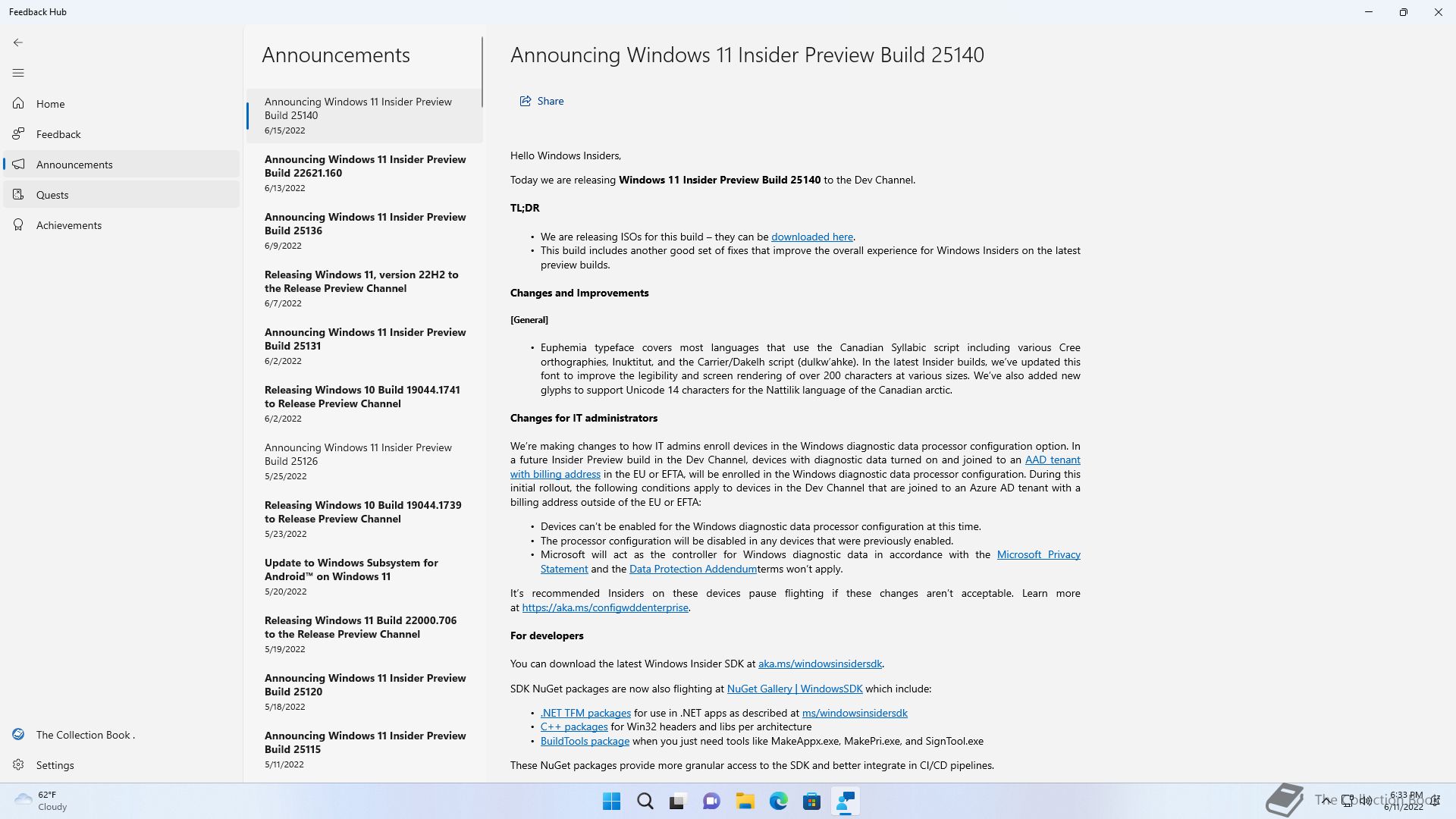The width and height of the screenshot is (1456, 819).
Task: Open announcement for Build 25136
Action: tap(365, 231)
